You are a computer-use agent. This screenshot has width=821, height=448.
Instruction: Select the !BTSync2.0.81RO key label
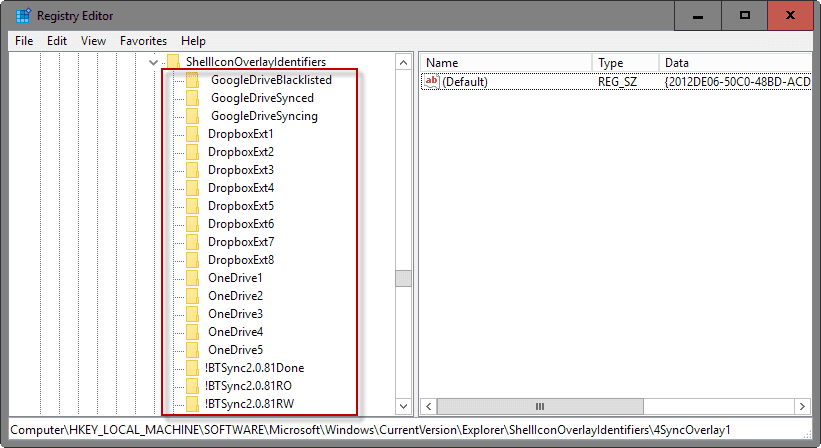pyautogui.click(x=248, y=386)
